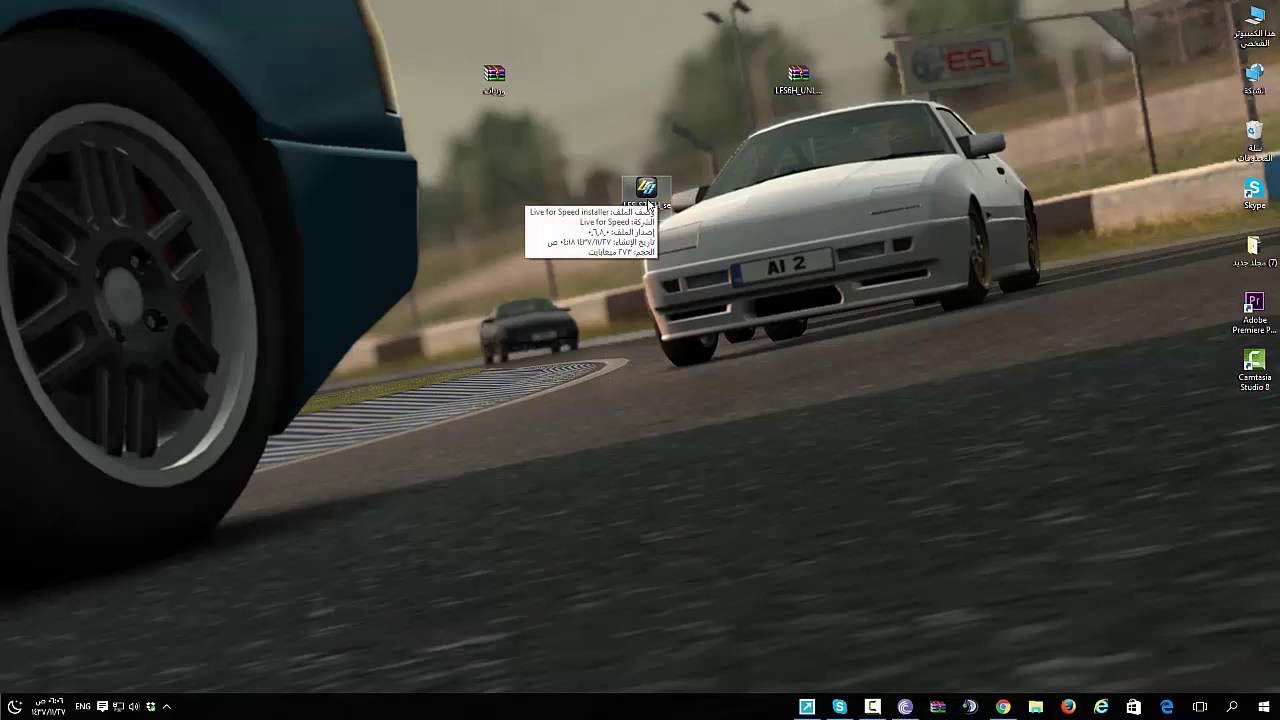1280x720 pixels.
Task: Select the Adobe Premiere Pro desktop shortcut
Action: [x=1254, y=313]
